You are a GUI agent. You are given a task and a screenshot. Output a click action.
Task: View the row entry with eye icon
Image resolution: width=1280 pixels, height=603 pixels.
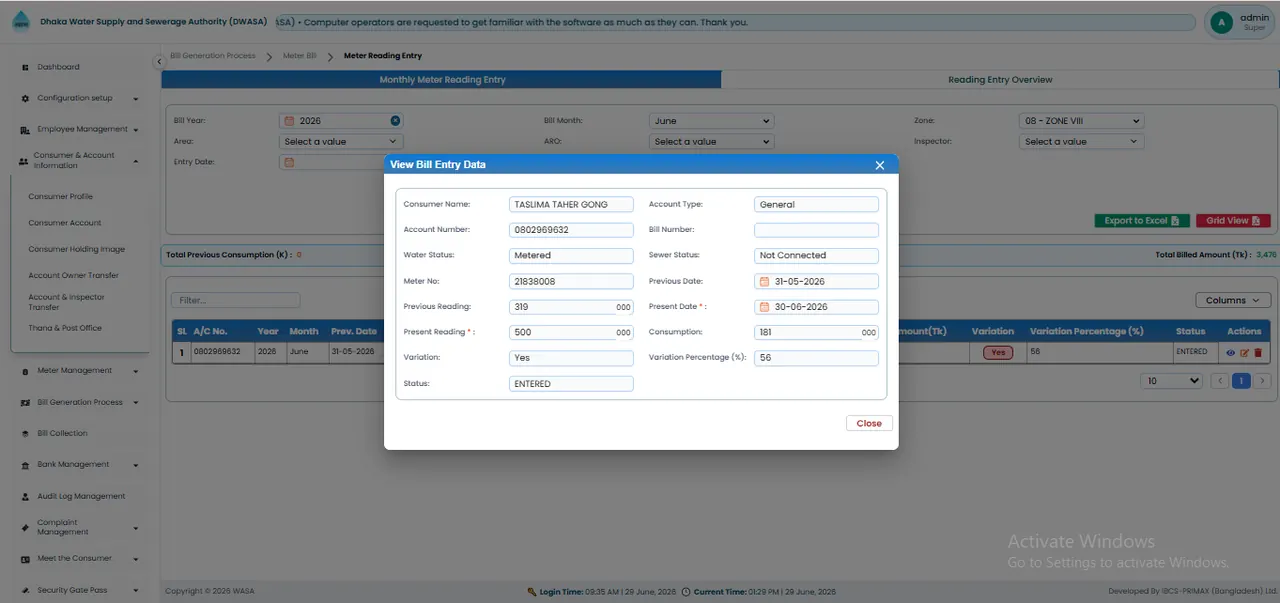[1230, 352]
